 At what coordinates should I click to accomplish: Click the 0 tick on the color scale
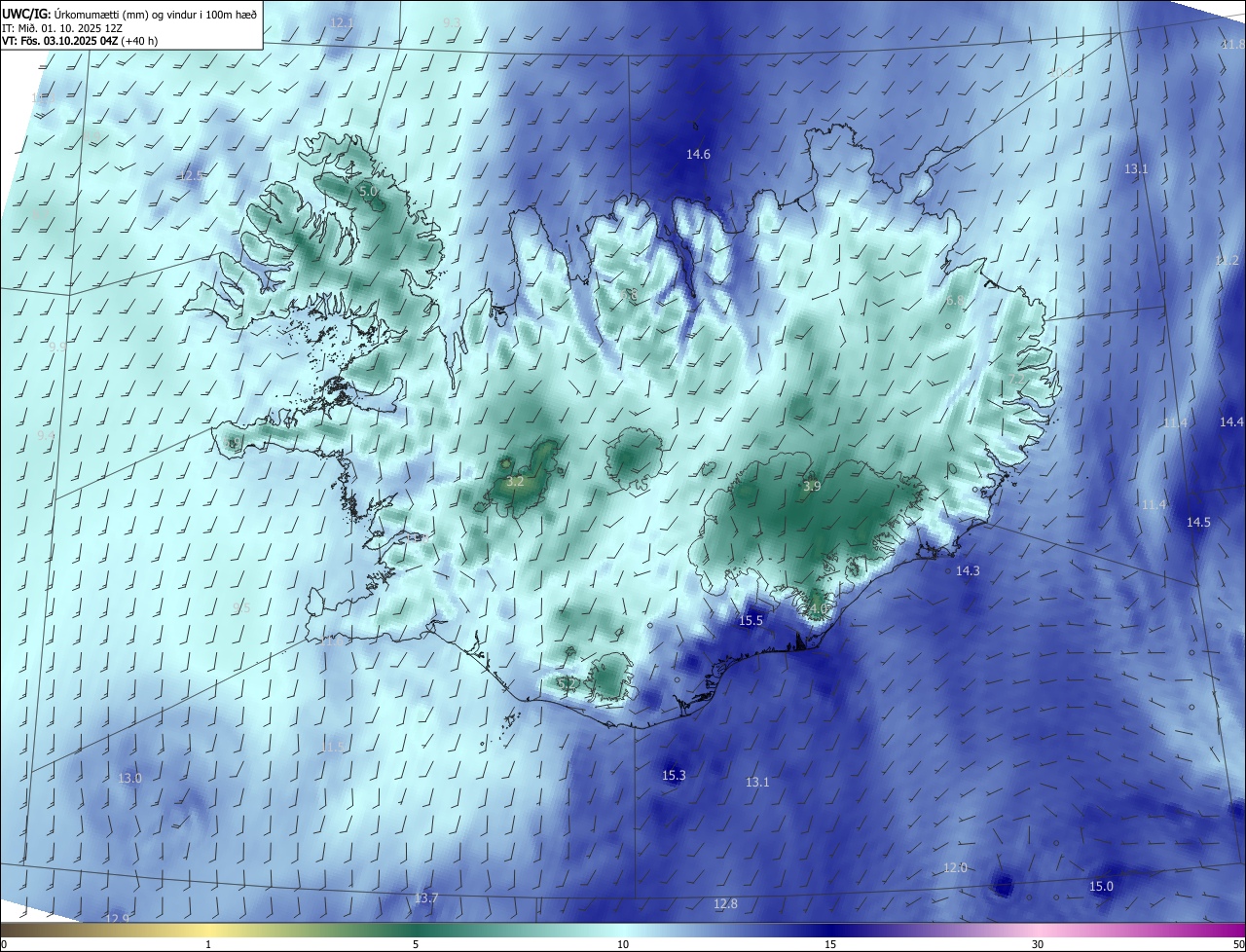click(x=4, y=944)
